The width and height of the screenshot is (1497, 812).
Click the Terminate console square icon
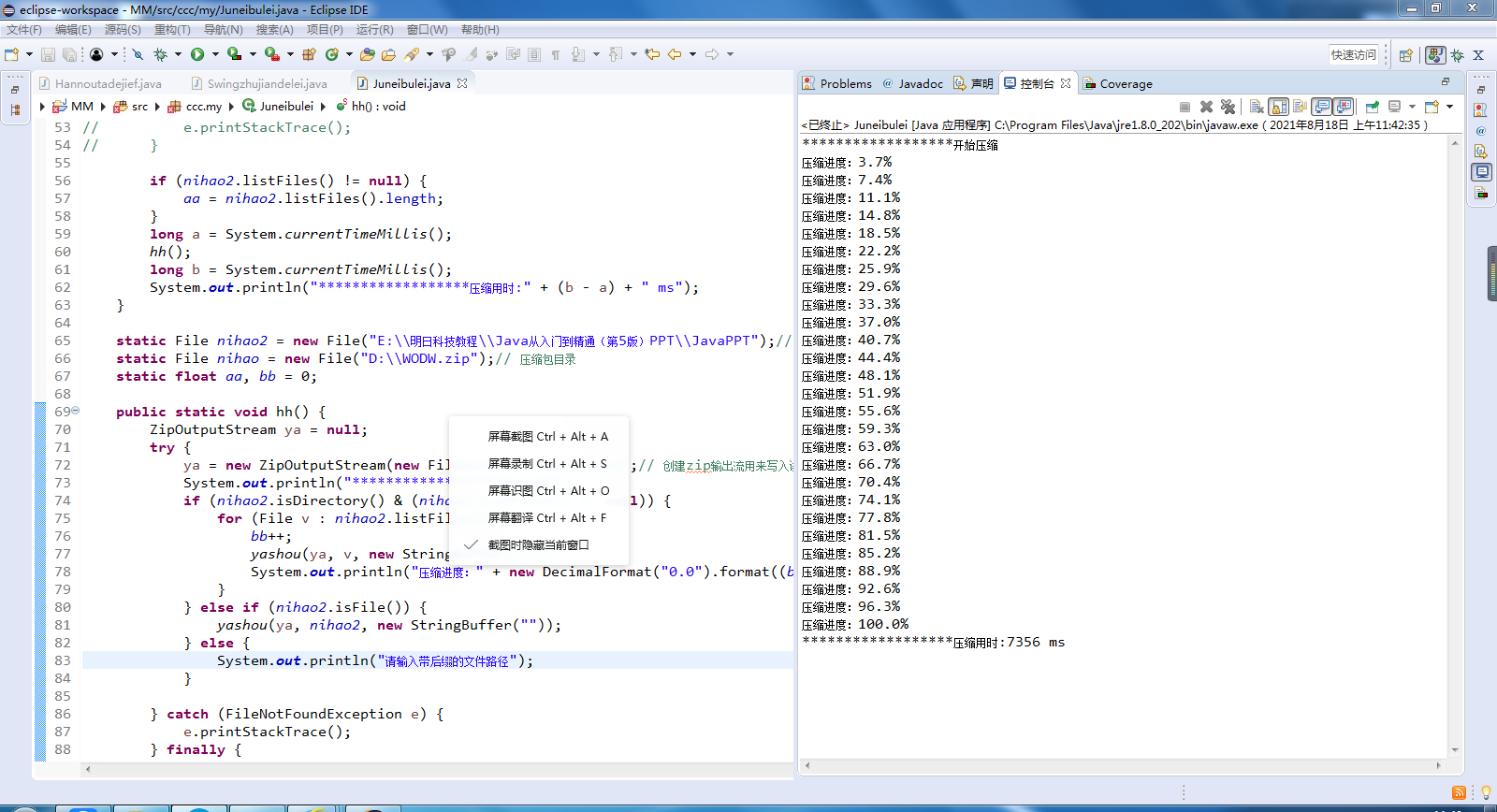click(1185, 107)
